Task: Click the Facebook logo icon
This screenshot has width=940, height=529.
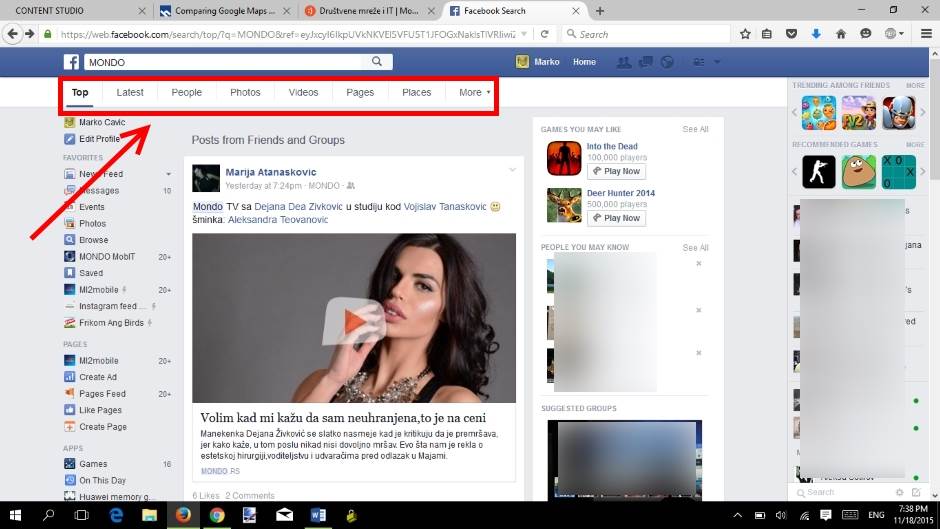Action: (72, 62)
